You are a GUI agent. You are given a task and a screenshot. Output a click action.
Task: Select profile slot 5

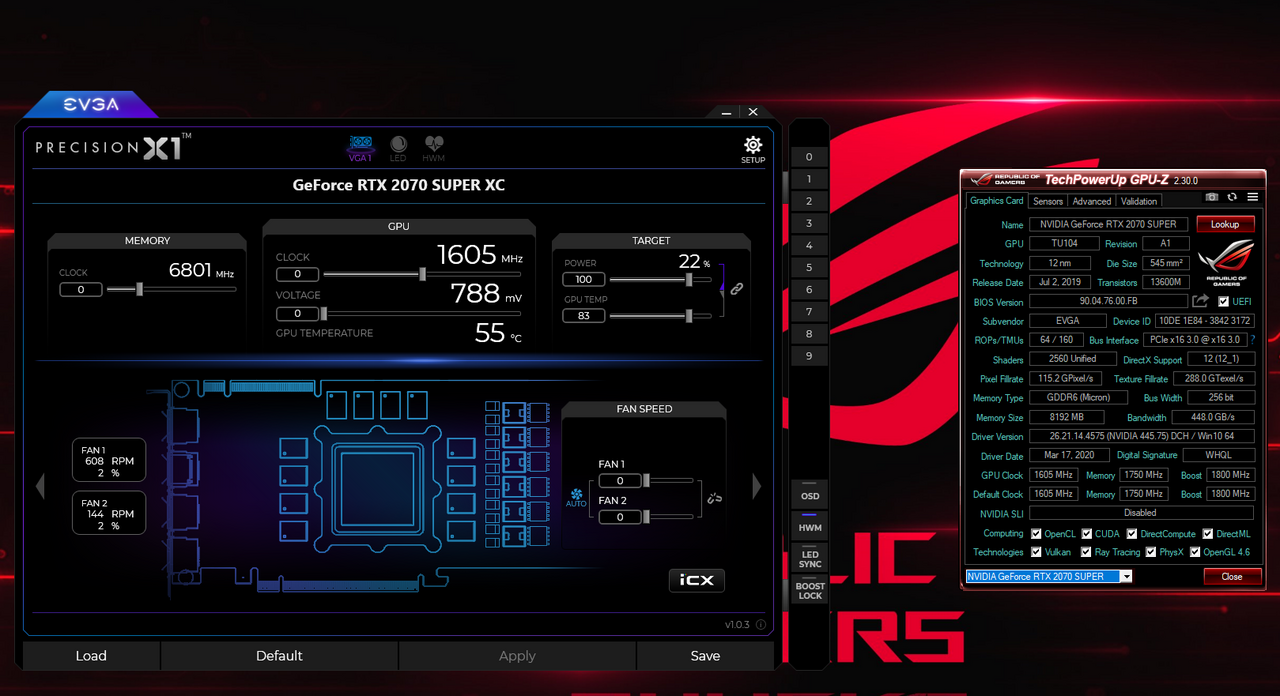[x=809, y=267]
